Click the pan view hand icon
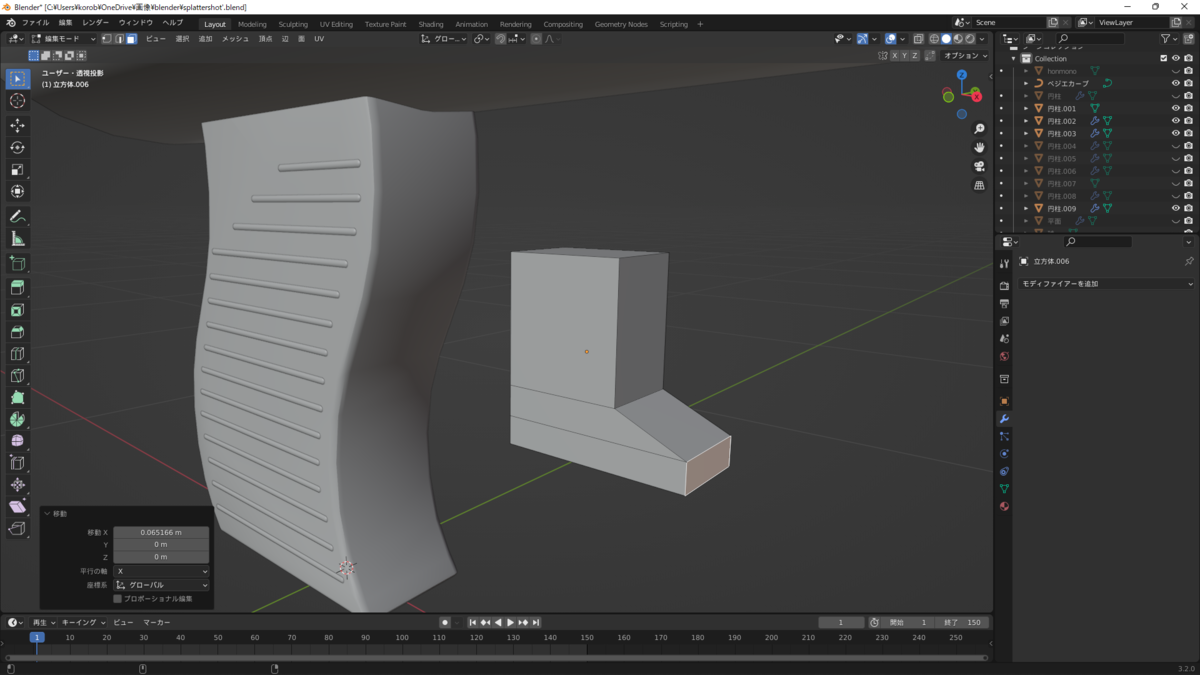 (979, 147)
